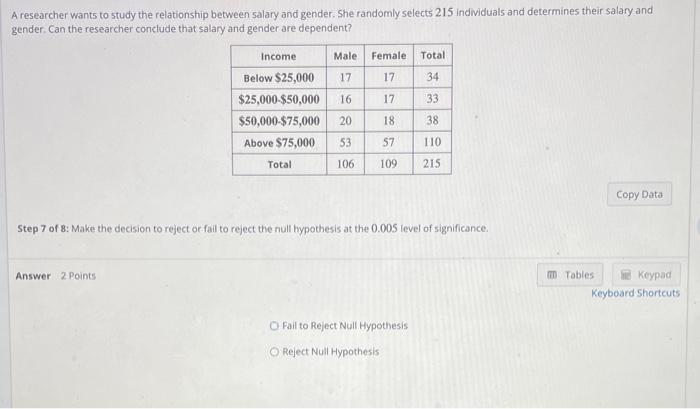Click the table icon on Tables button

(552, 275)
